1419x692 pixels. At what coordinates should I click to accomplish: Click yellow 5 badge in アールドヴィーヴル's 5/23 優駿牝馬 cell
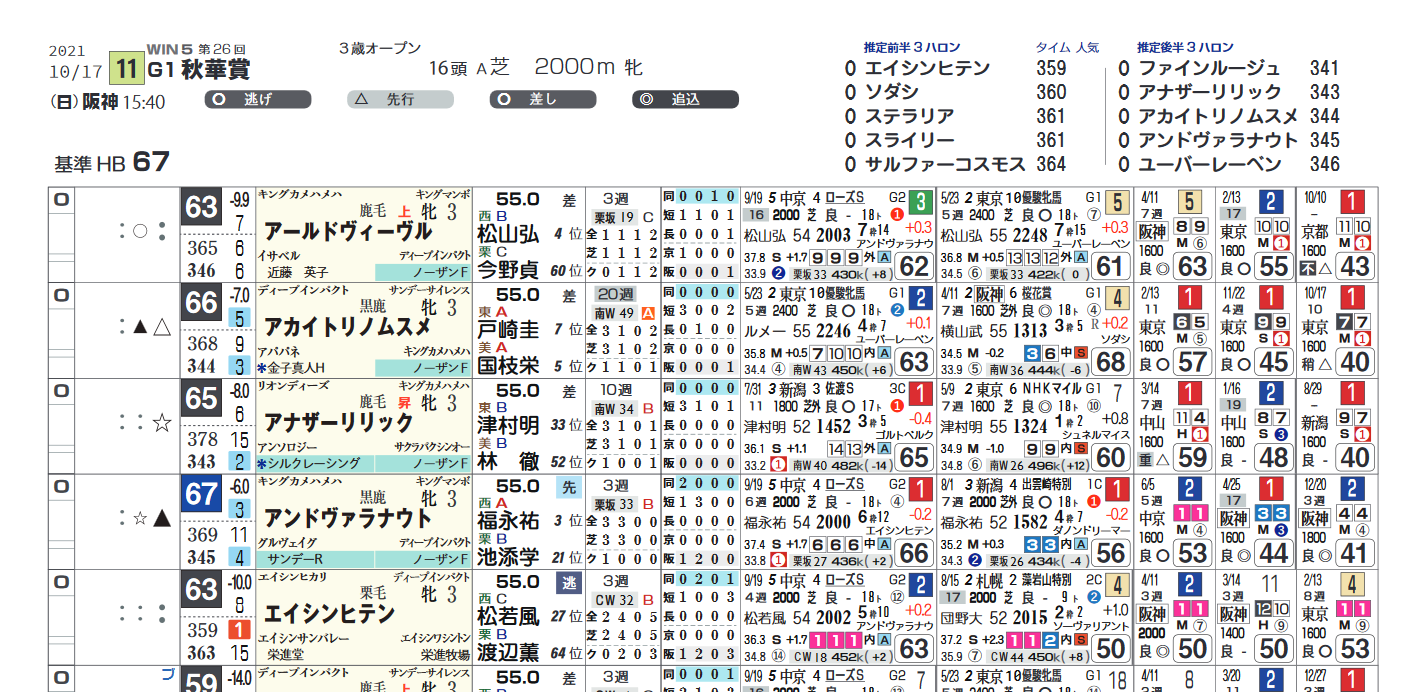point(1117,201)
